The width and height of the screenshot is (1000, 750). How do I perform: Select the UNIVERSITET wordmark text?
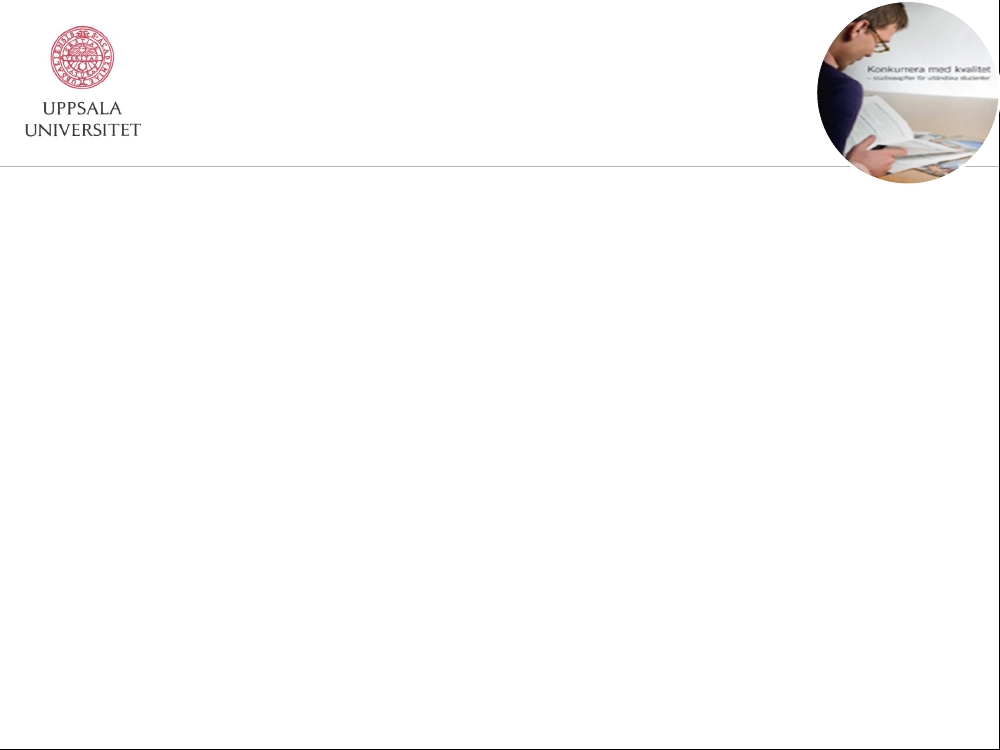point(82,130)
